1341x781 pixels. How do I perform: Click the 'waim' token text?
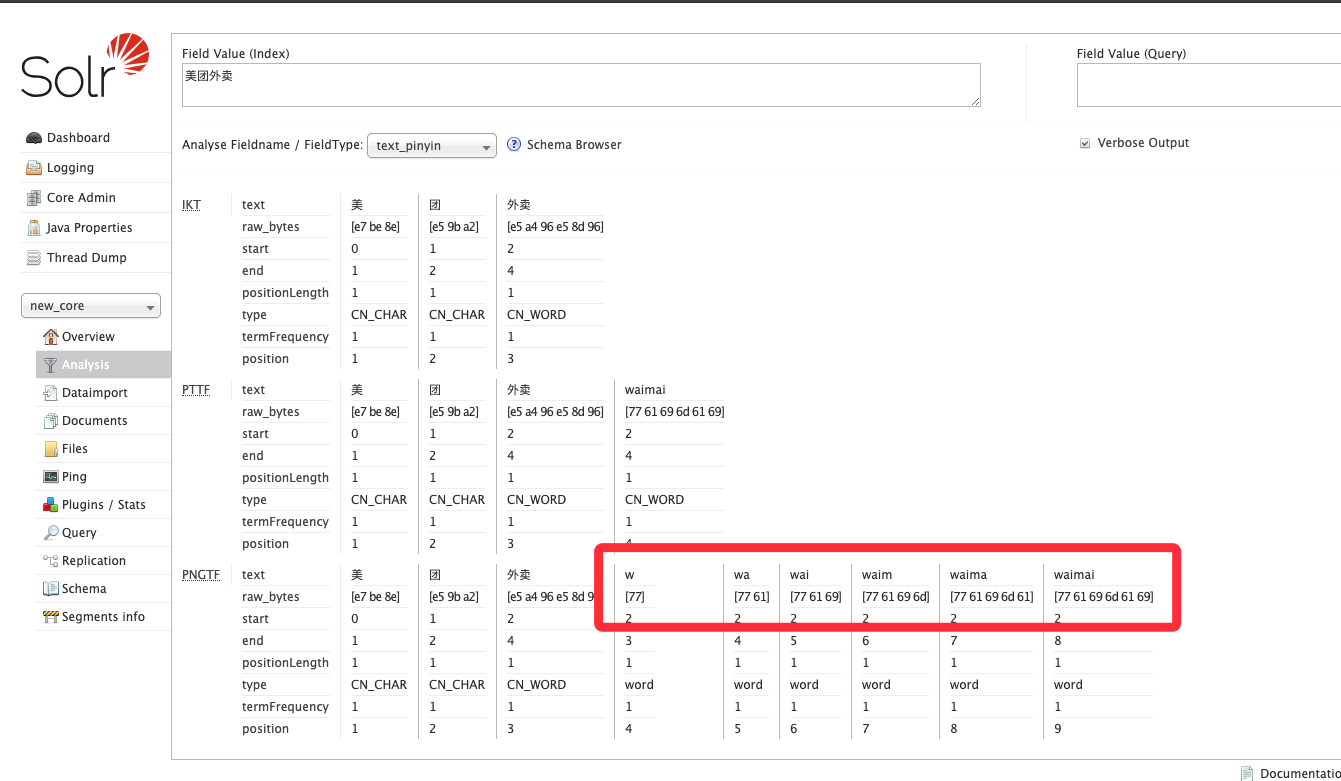(x=877, y=575)
